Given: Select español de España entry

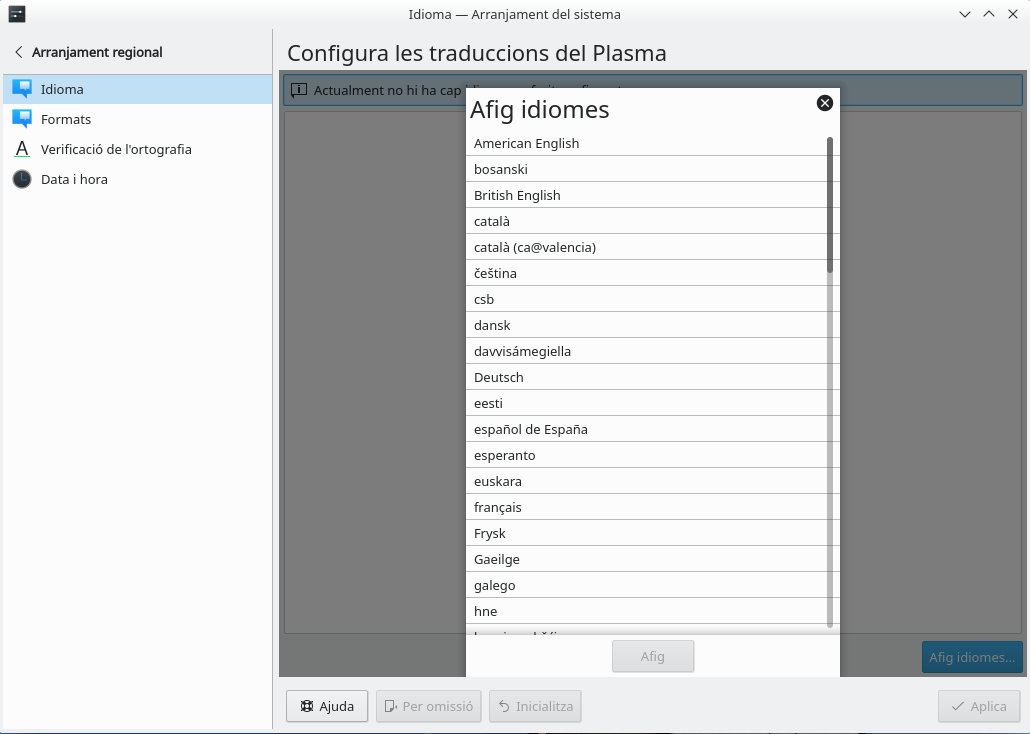Looking at the screenshot, I should 531,429.
